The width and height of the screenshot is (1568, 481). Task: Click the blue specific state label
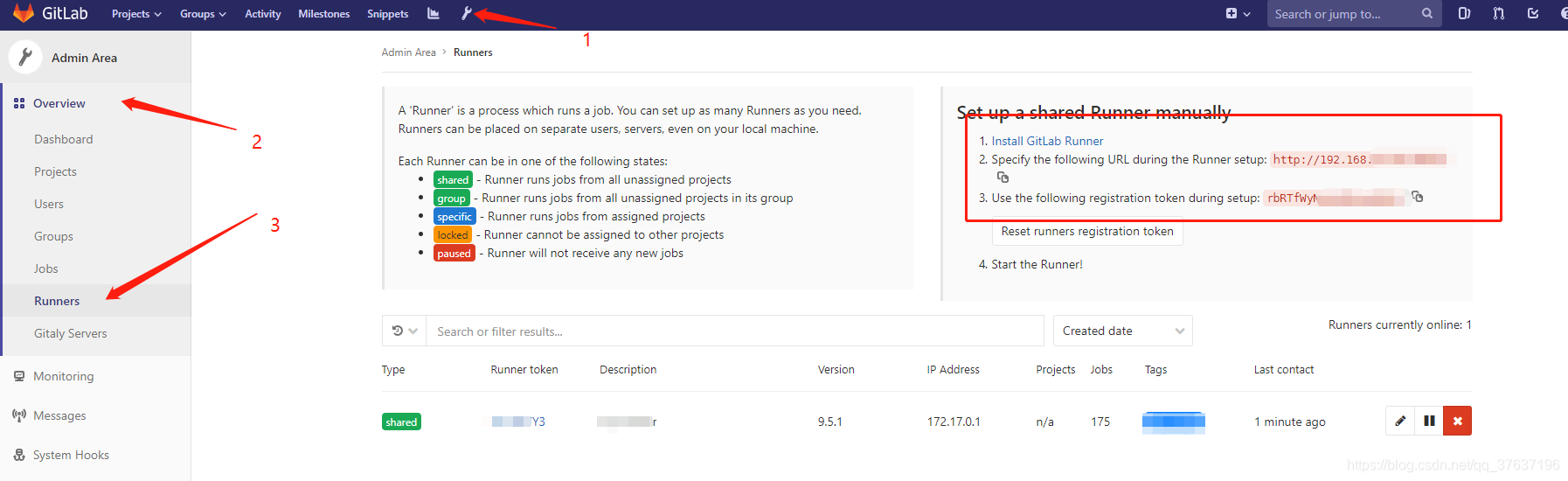point(454,216)
